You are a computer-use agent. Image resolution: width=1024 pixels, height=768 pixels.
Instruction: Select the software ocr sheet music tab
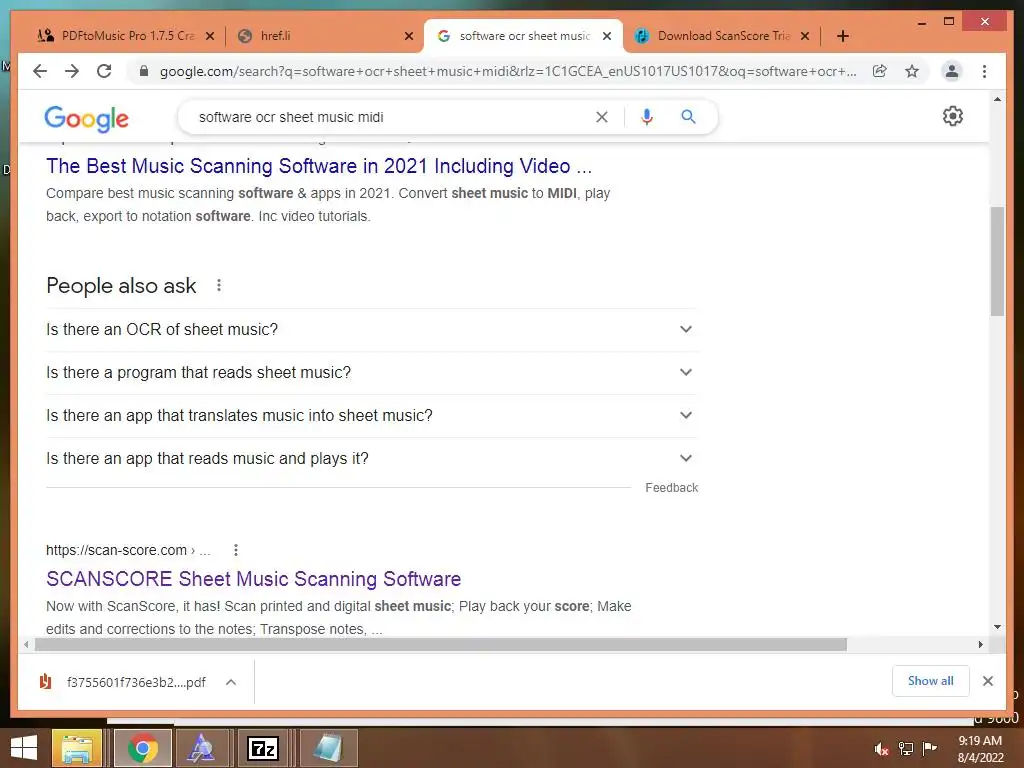tap(524, 36)
